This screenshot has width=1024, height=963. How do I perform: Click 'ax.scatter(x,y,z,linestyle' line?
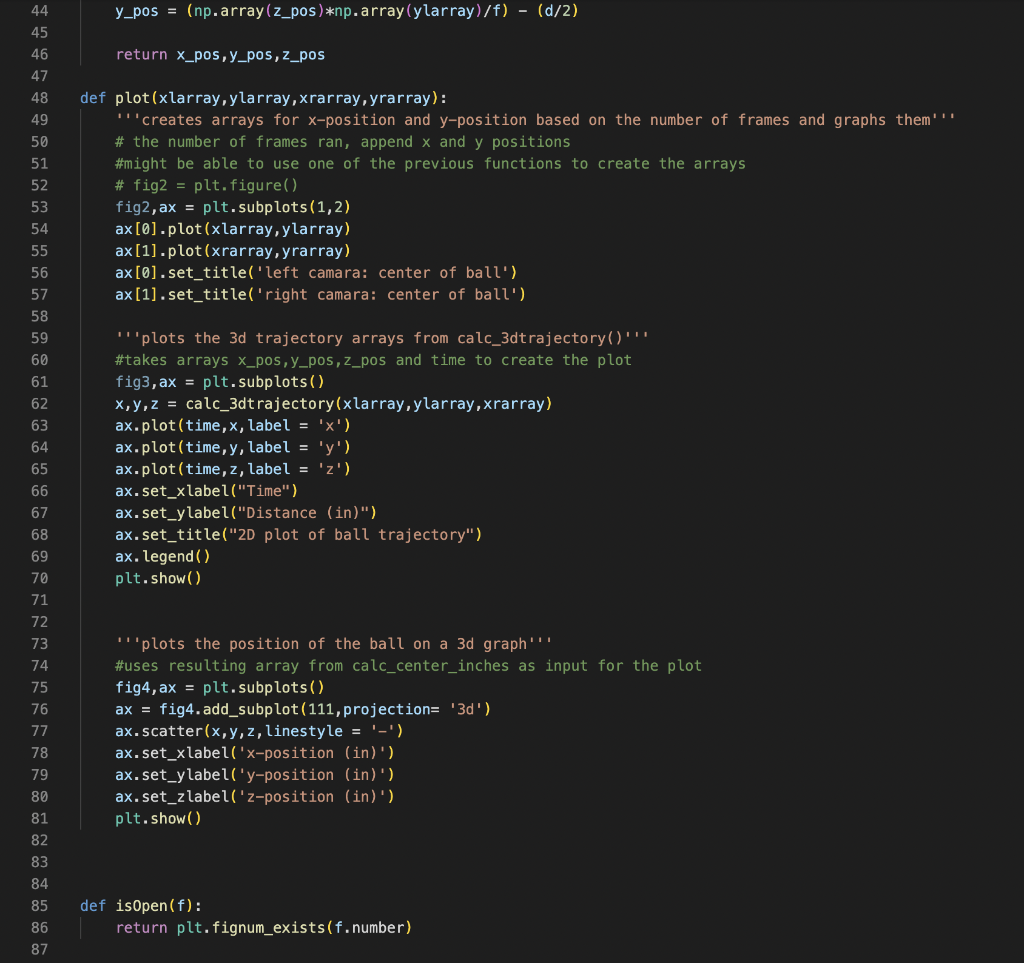tap(259, 731)
